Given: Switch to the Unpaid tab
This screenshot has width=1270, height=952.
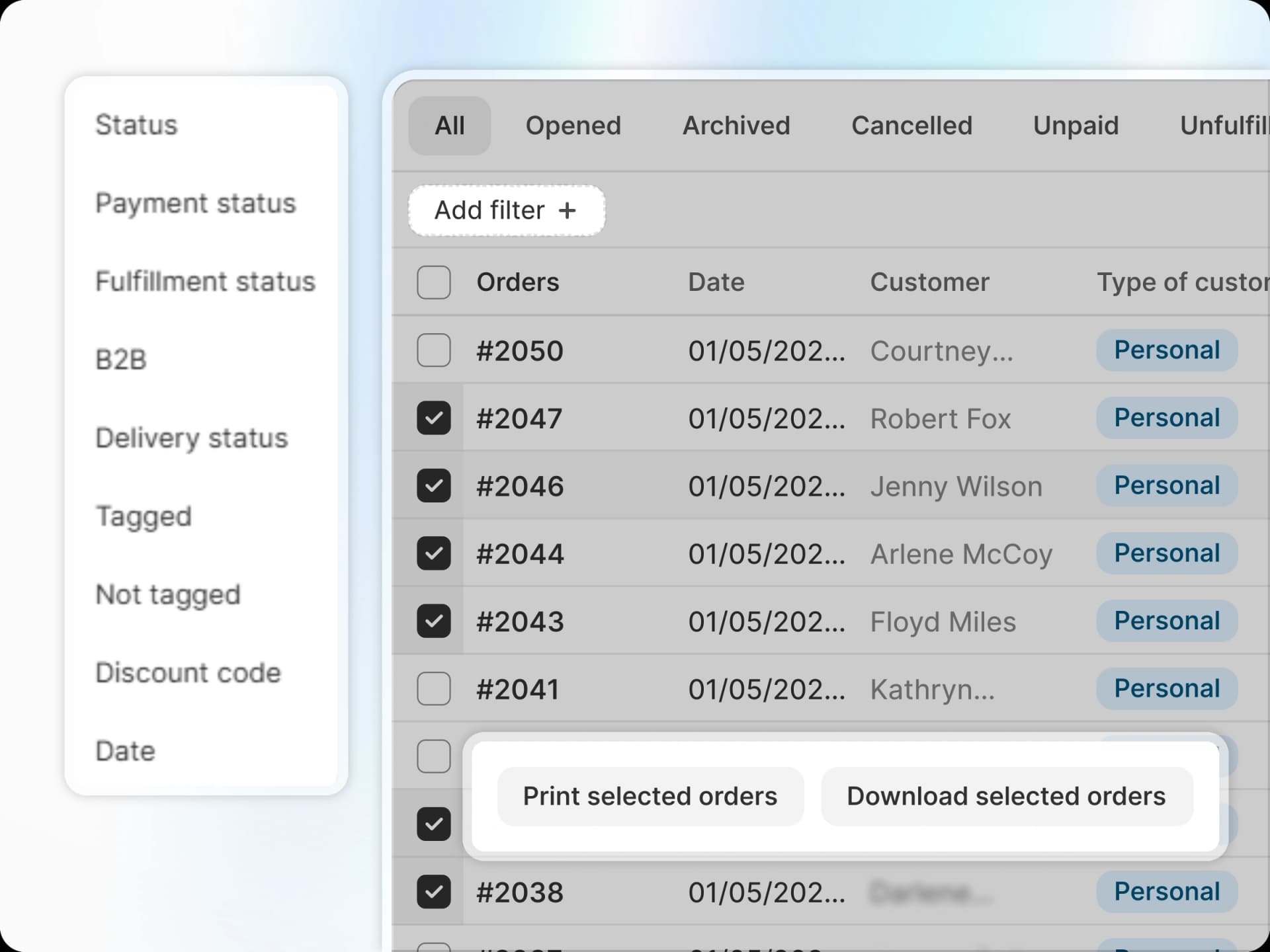Looking at the screenshot, I should click(1076, 126).
